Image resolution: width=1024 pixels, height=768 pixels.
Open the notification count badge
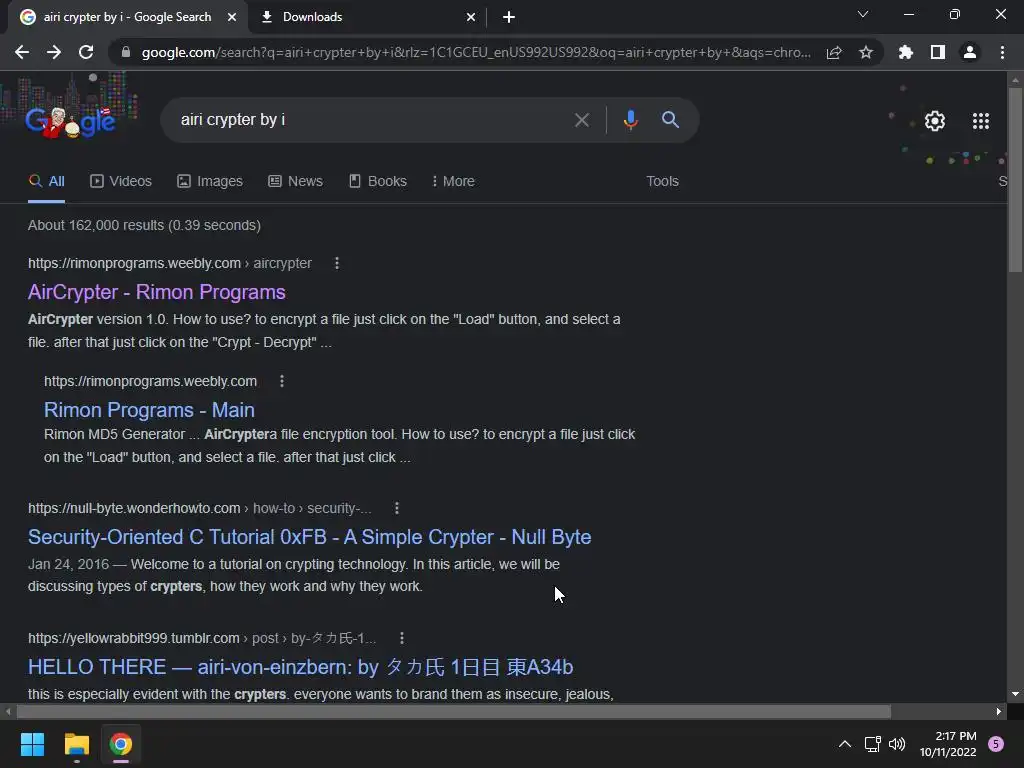click(996, 744)
